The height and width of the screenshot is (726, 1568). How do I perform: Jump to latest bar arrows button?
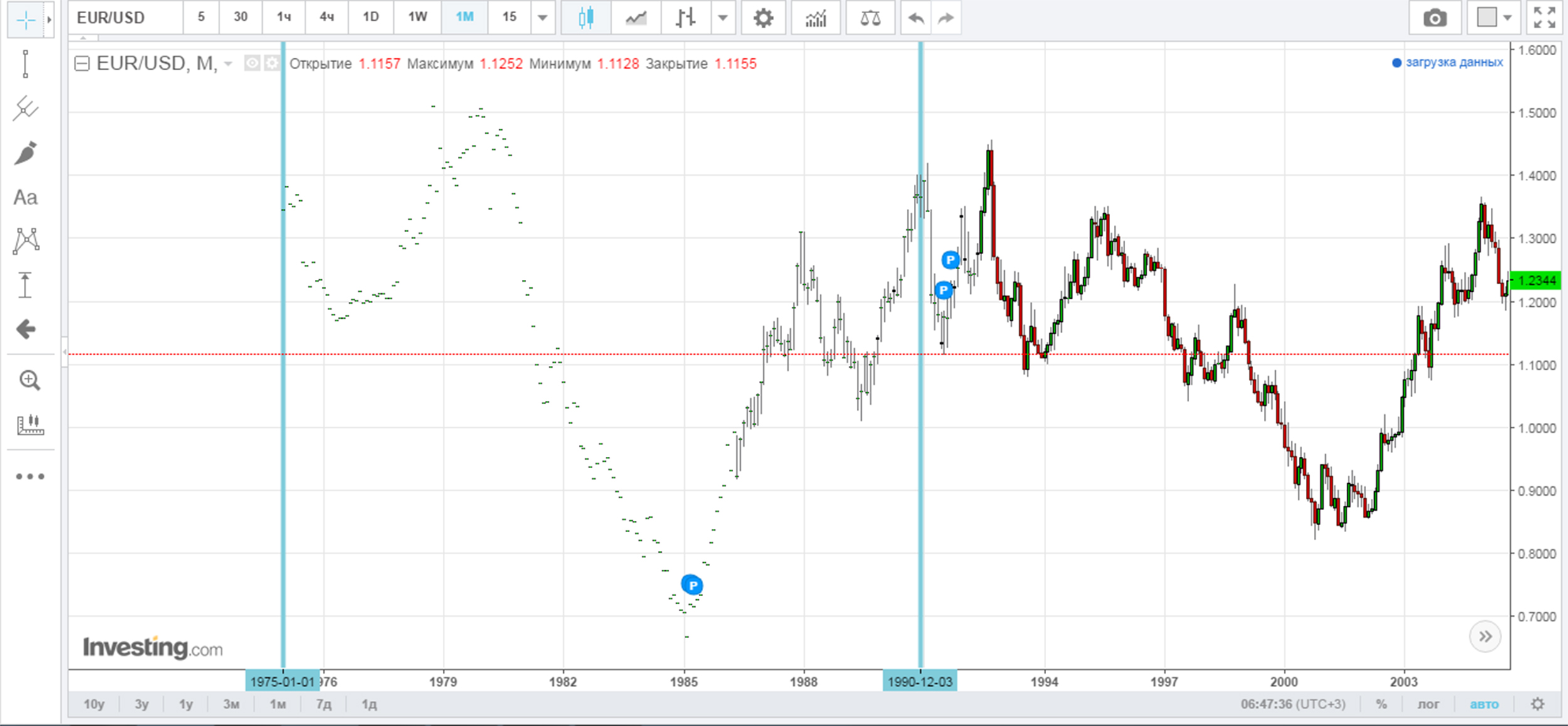click(x=1485, y=637)
